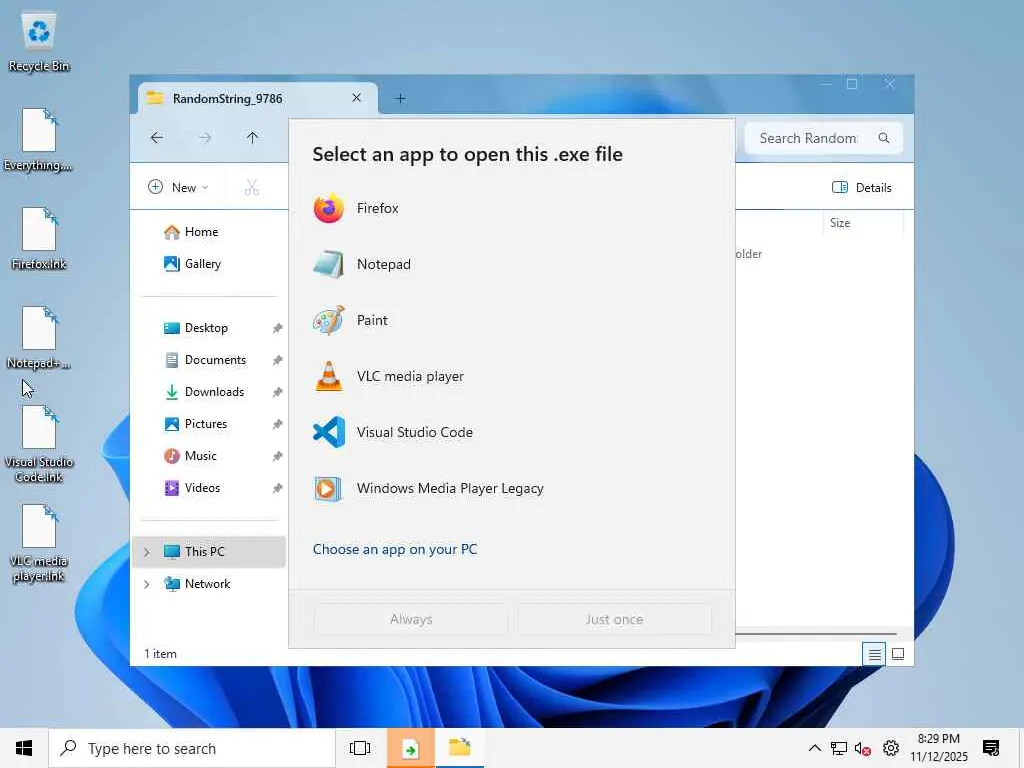
Task: Select VLC media player option
Action: point(511,376)
